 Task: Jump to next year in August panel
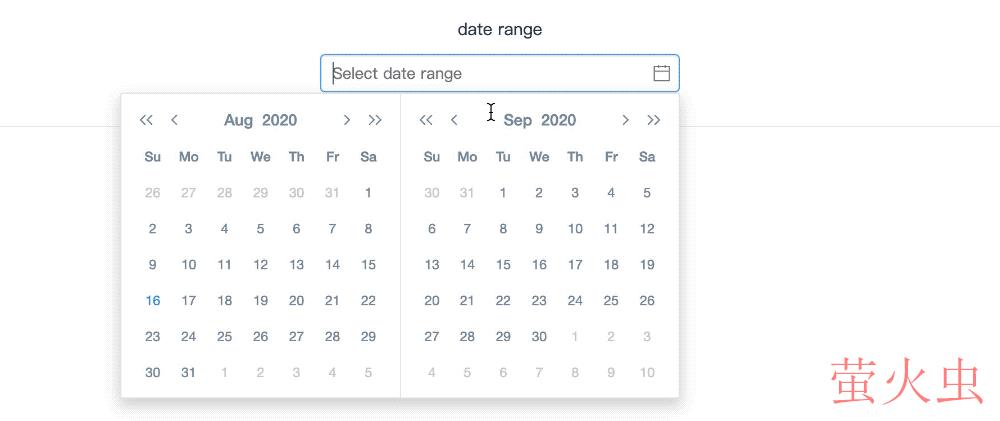point(375,120)
